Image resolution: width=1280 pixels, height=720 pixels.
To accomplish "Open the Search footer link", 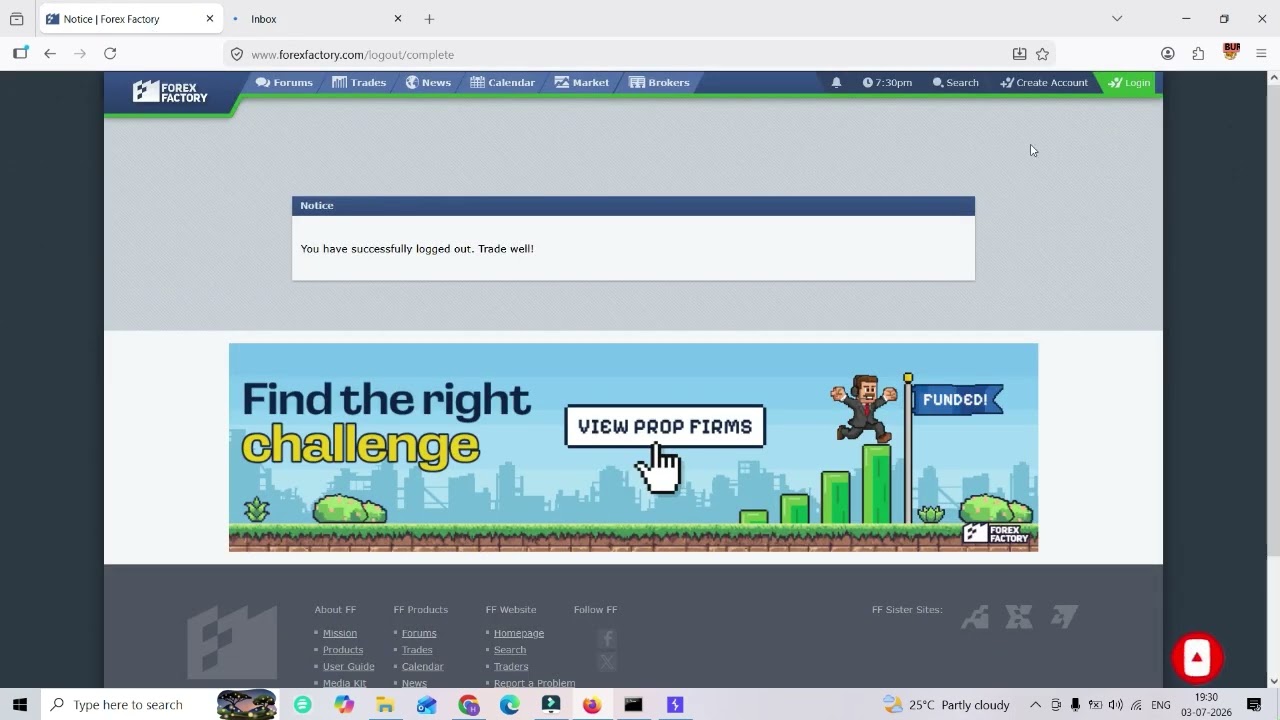I will tap(510, 650).
